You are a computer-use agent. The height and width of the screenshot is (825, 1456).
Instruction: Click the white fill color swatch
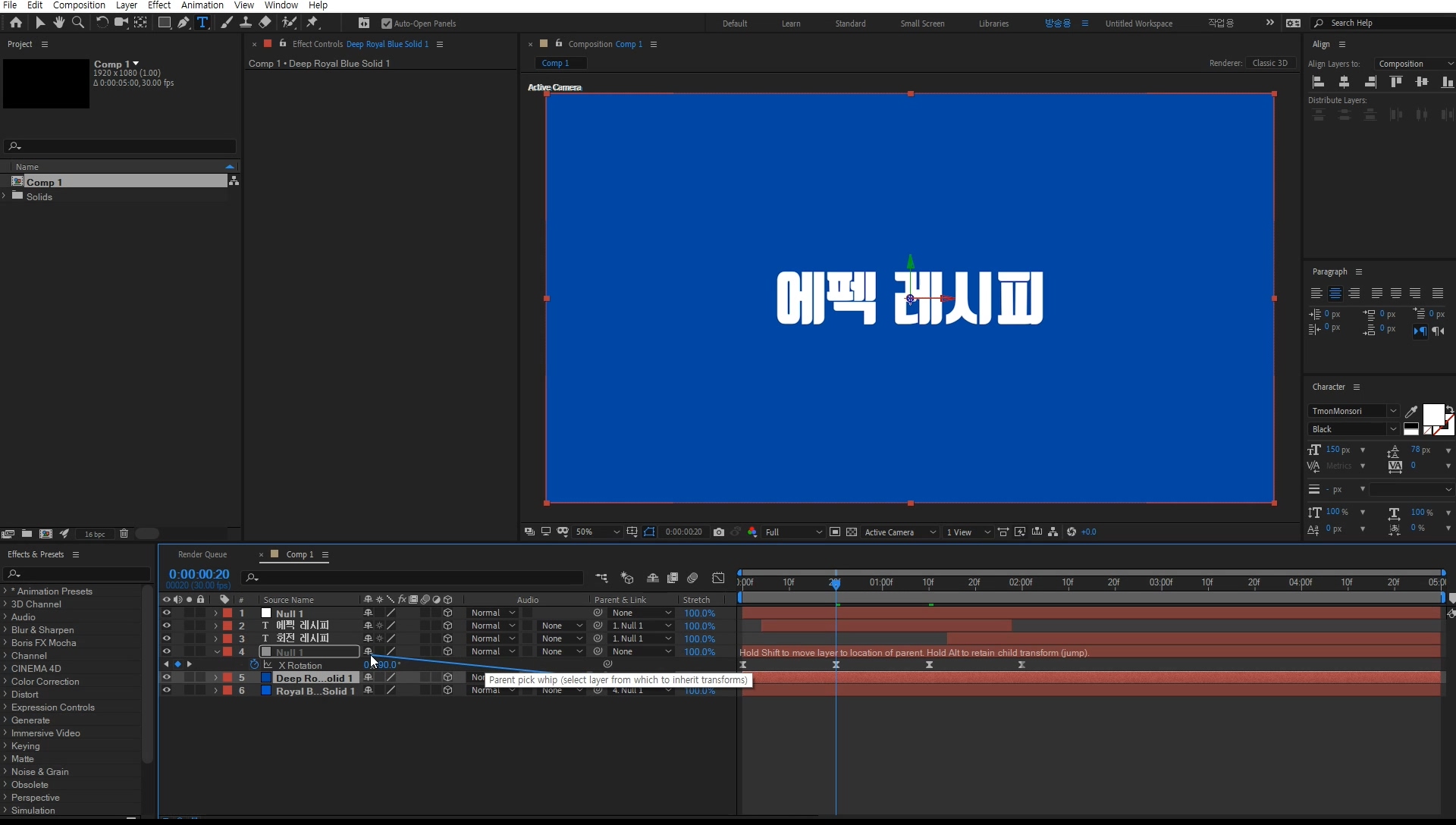point(1432,414)
